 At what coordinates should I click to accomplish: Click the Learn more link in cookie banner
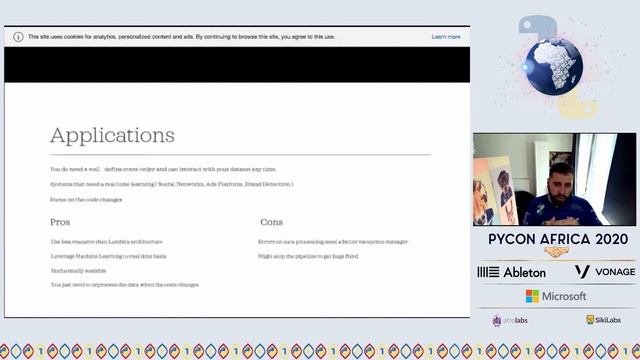[x=446, y=37]
